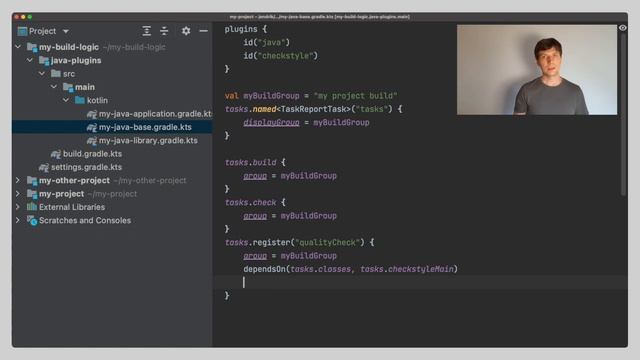This screenshot has height=360, width=640.
Task: Collapse the kotlin folder
Action: click(x=66, y=100)
